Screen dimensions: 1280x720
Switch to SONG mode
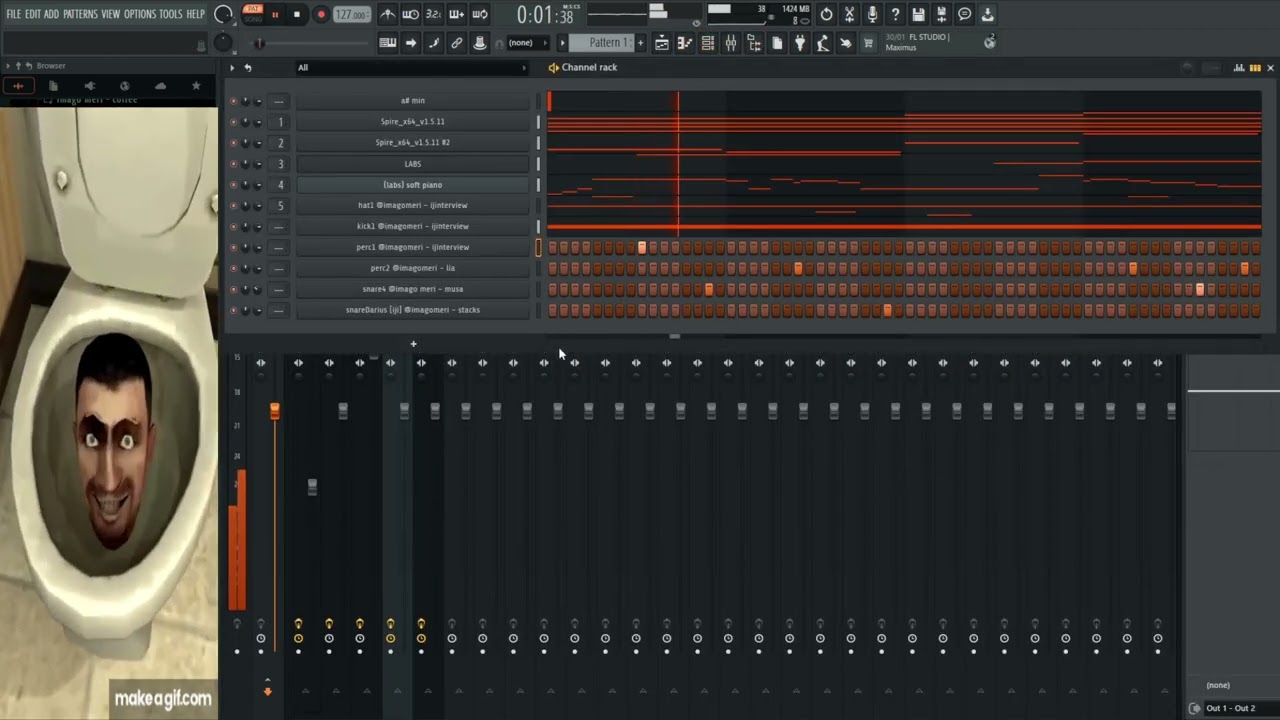pyautogui.click(x=253, y=19)
